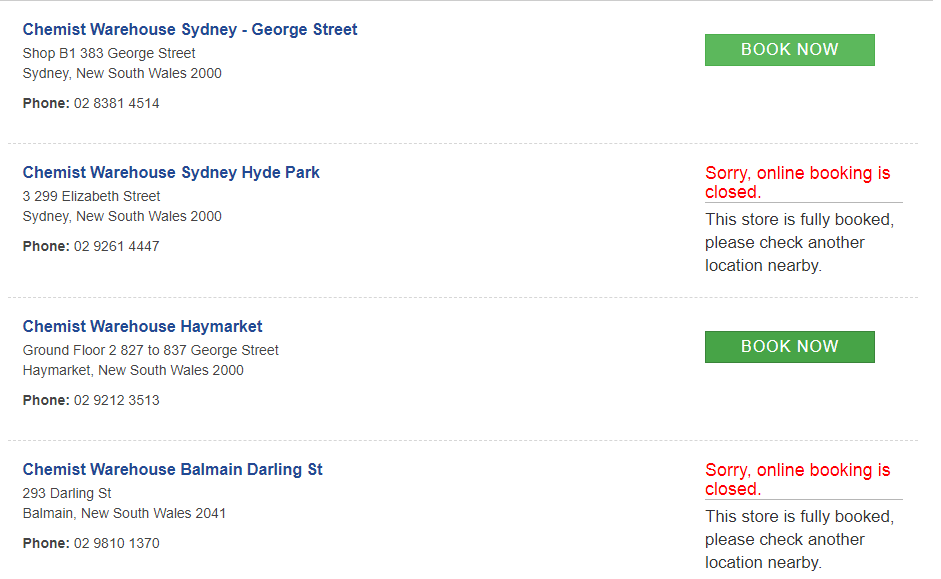The image size is (941, 579).
Task: Open Chemist Warehouse Sydney - George Street link
Action: [190, 30]
